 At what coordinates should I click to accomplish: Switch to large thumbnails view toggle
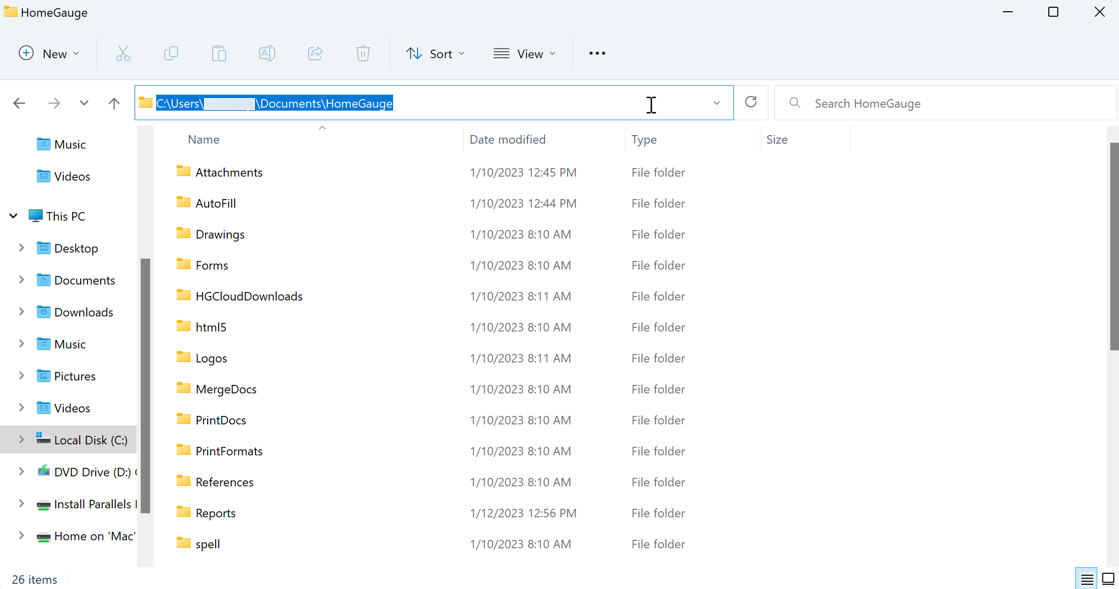tap(1108, 579)
